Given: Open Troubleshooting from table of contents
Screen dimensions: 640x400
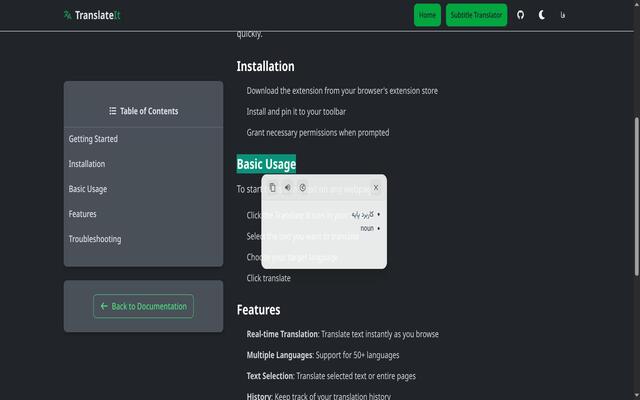Looking at the screenshot, I should (95, 239).
